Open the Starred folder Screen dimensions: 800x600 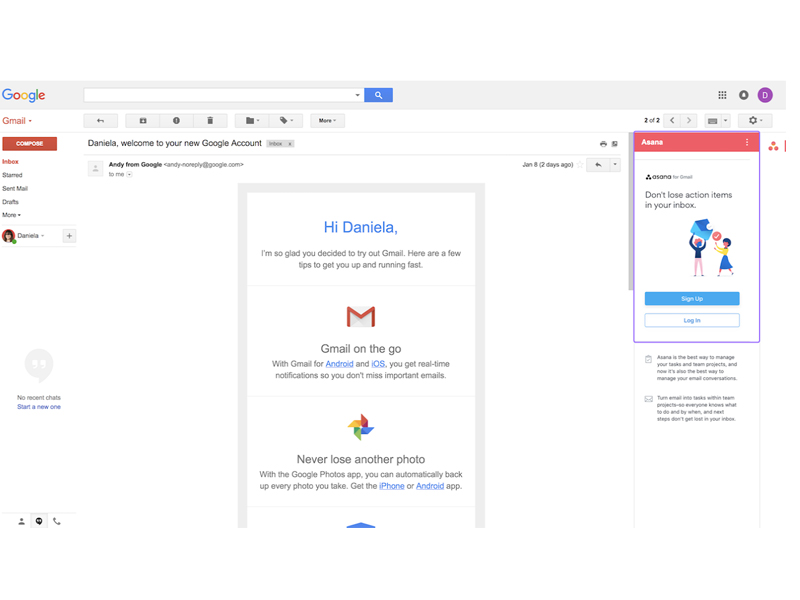pos(12,175)
